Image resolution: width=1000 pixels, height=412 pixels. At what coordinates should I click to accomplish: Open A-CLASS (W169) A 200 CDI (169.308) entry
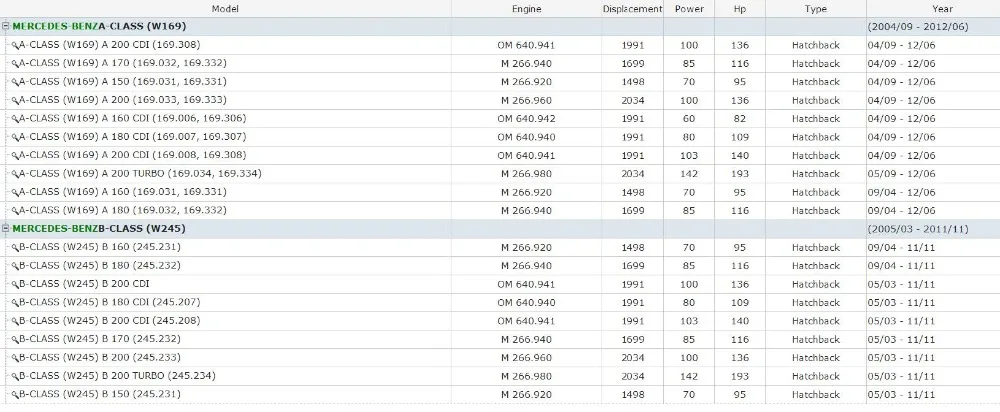(x=109, y=45)
